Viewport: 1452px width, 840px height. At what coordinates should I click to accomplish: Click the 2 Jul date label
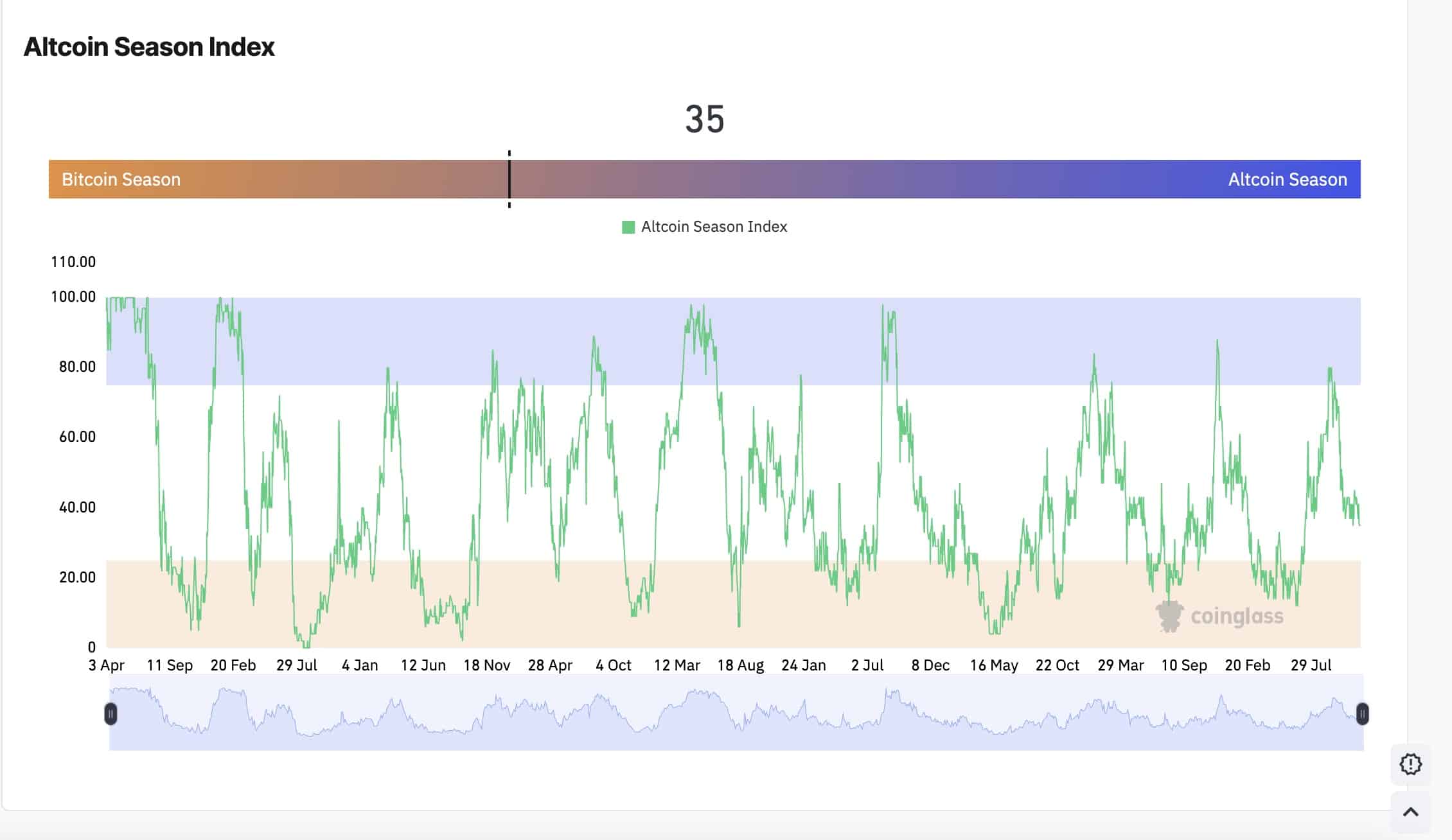coord(867,665)
